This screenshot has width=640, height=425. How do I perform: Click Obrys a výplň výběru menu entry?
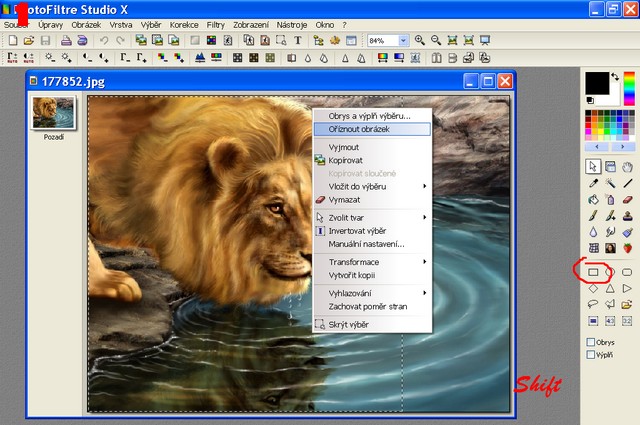click(372, 116)
